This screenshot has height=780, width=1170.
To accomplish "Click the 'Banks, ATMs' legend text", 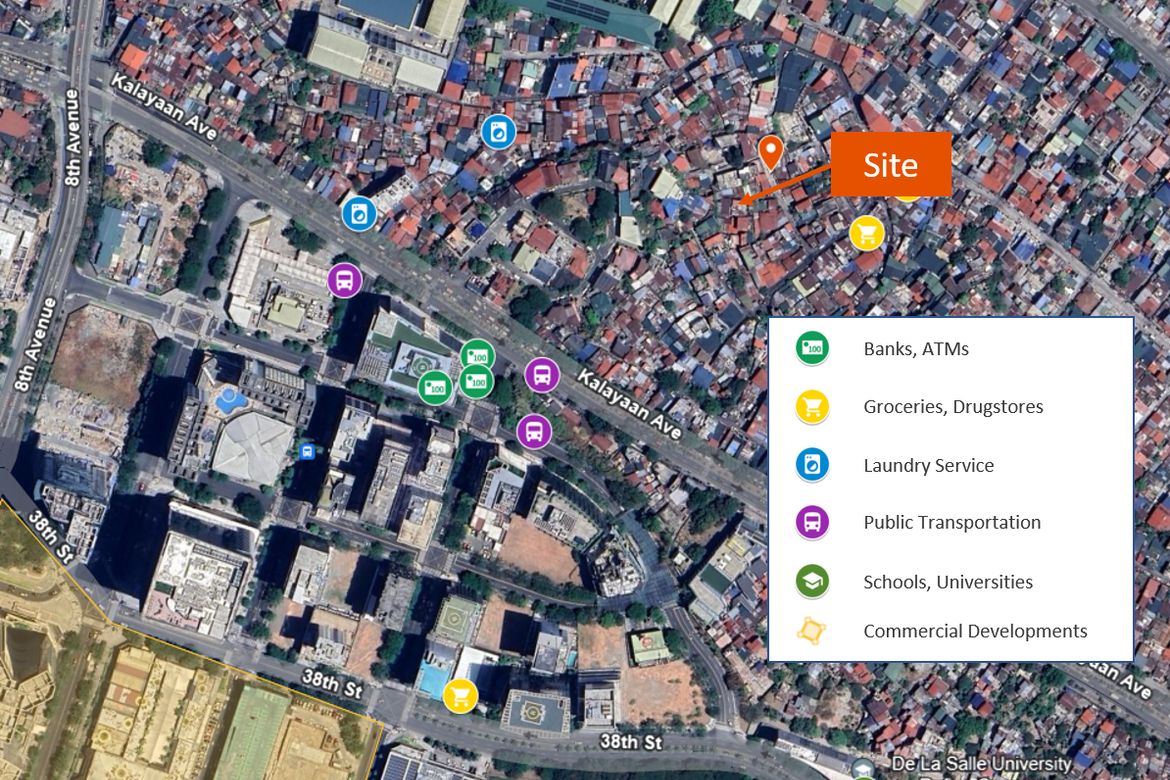I will coord(916,349).
